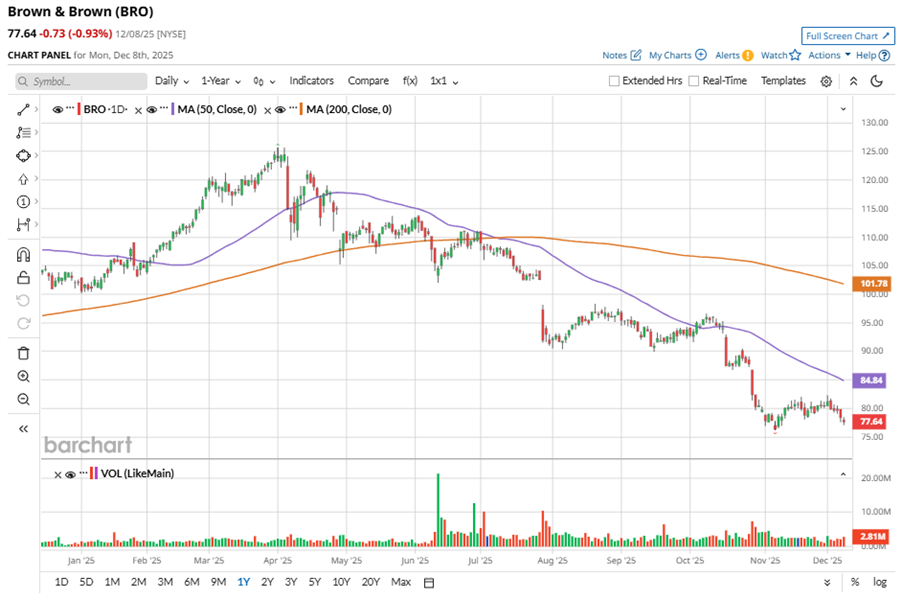Collapse the volume pane chevron
This screenshot has width=902, height=599.
[843, 475]
